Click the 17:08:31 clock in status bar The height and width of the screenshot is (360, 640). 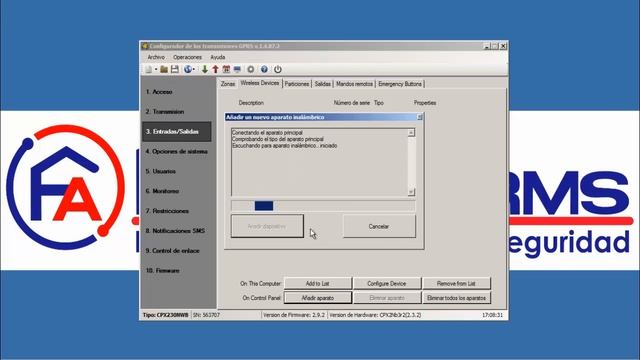(492, 315)
